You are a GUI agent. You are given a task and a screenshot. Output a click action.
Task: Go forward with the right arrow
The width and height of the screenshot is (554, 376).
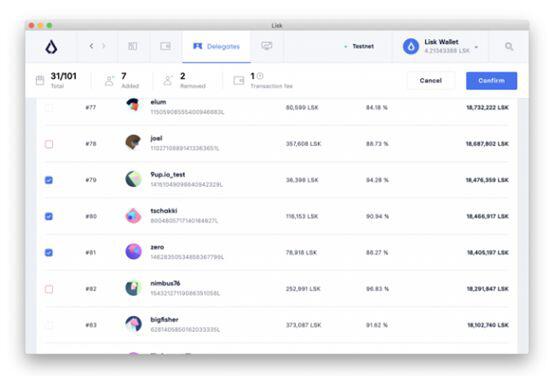coord(104,46)
